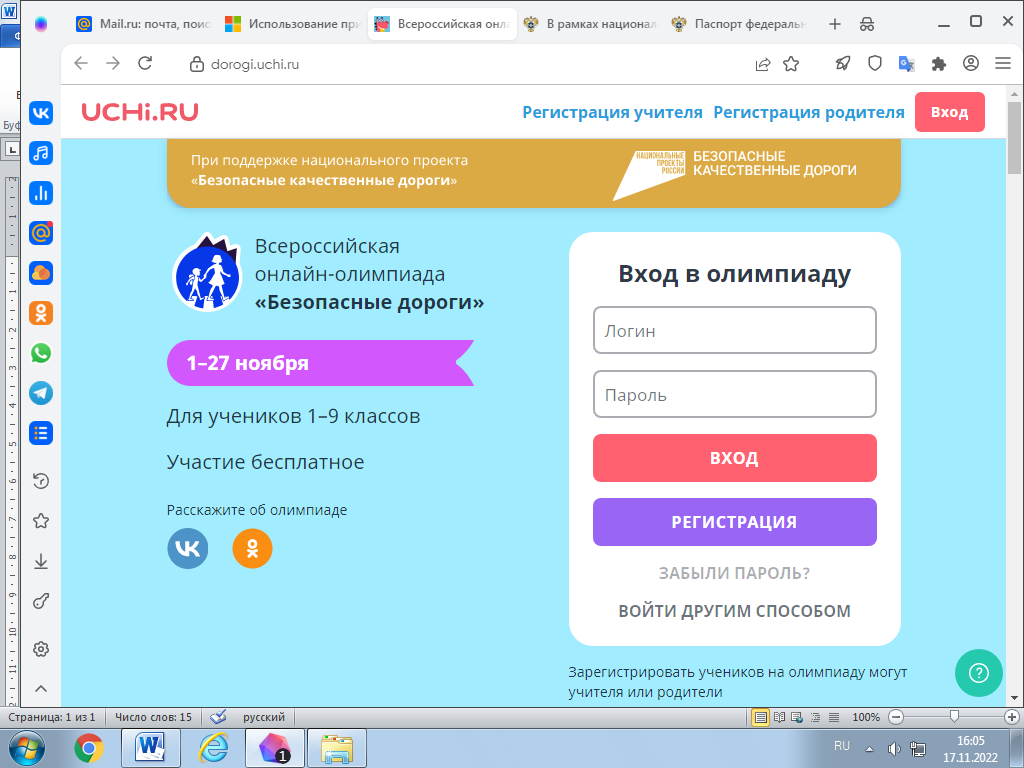This screenshot has width=1024, height=768.
Task: Share this page from the address bar
Action: pyautogui.click(x=763, y=64)
